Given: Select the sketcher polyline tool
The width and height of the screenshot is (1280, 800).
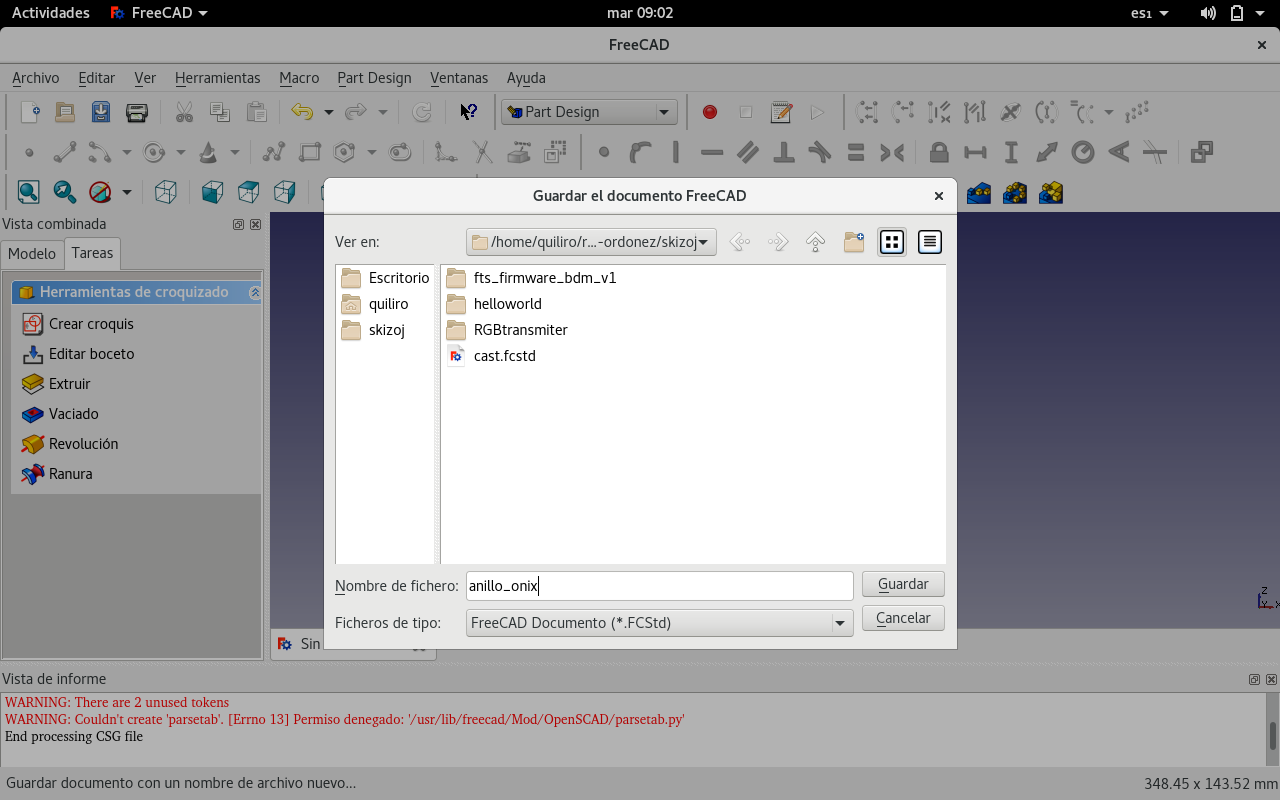Looking at the screenshot, I should click(x=273, y=153).
